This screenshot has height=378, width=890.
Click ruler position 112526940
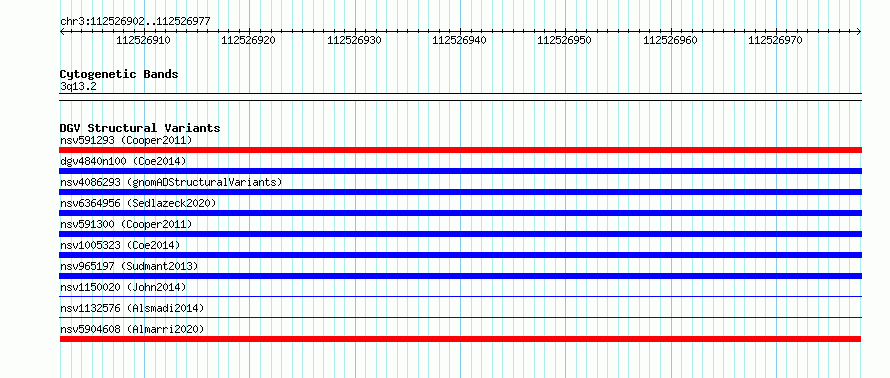coord(459,40)
